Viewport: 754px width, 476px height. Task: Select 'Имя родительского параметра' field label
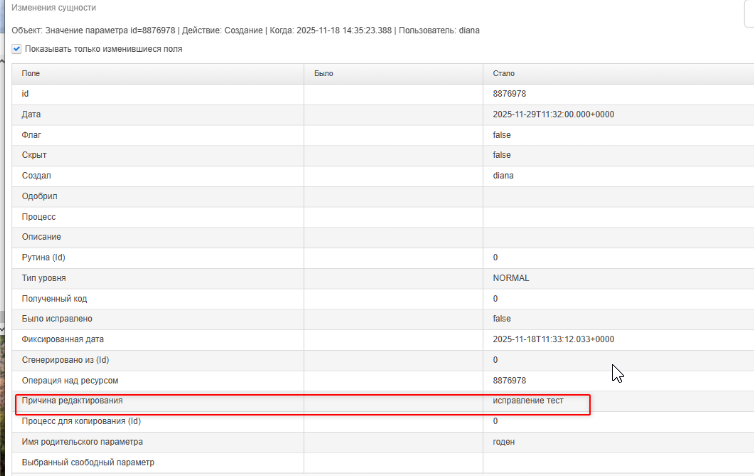[82, 442]
